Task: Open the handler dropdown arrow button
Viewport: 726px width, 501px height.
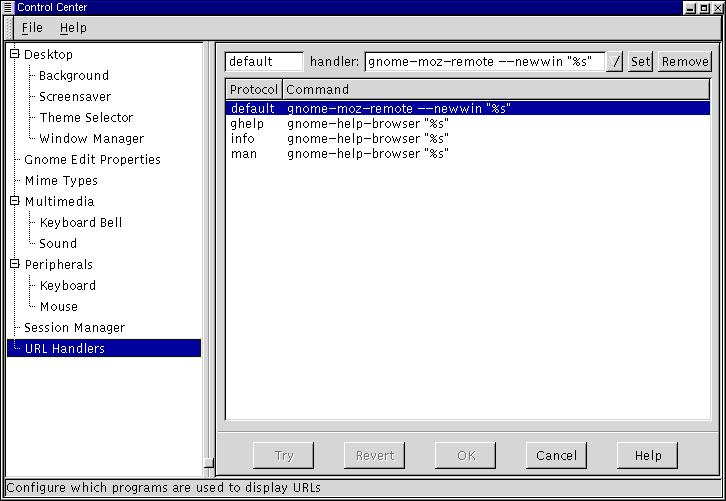Action: 616,62
